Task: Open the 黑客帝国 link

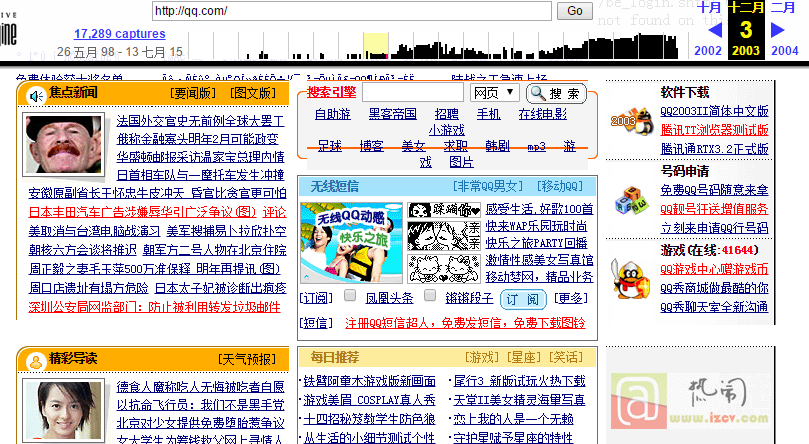Action: (x=393, y=114)
